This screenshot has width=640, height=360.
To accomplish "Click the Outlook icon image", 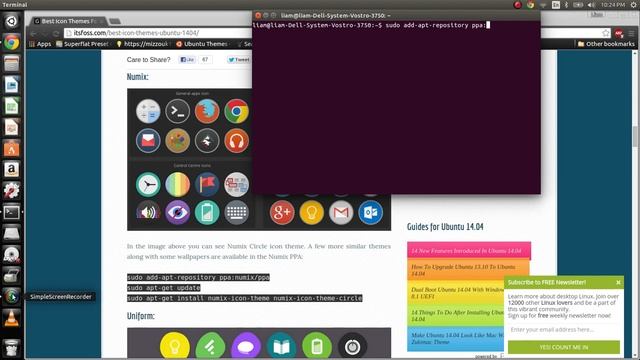I will click(x=371, y=212).
